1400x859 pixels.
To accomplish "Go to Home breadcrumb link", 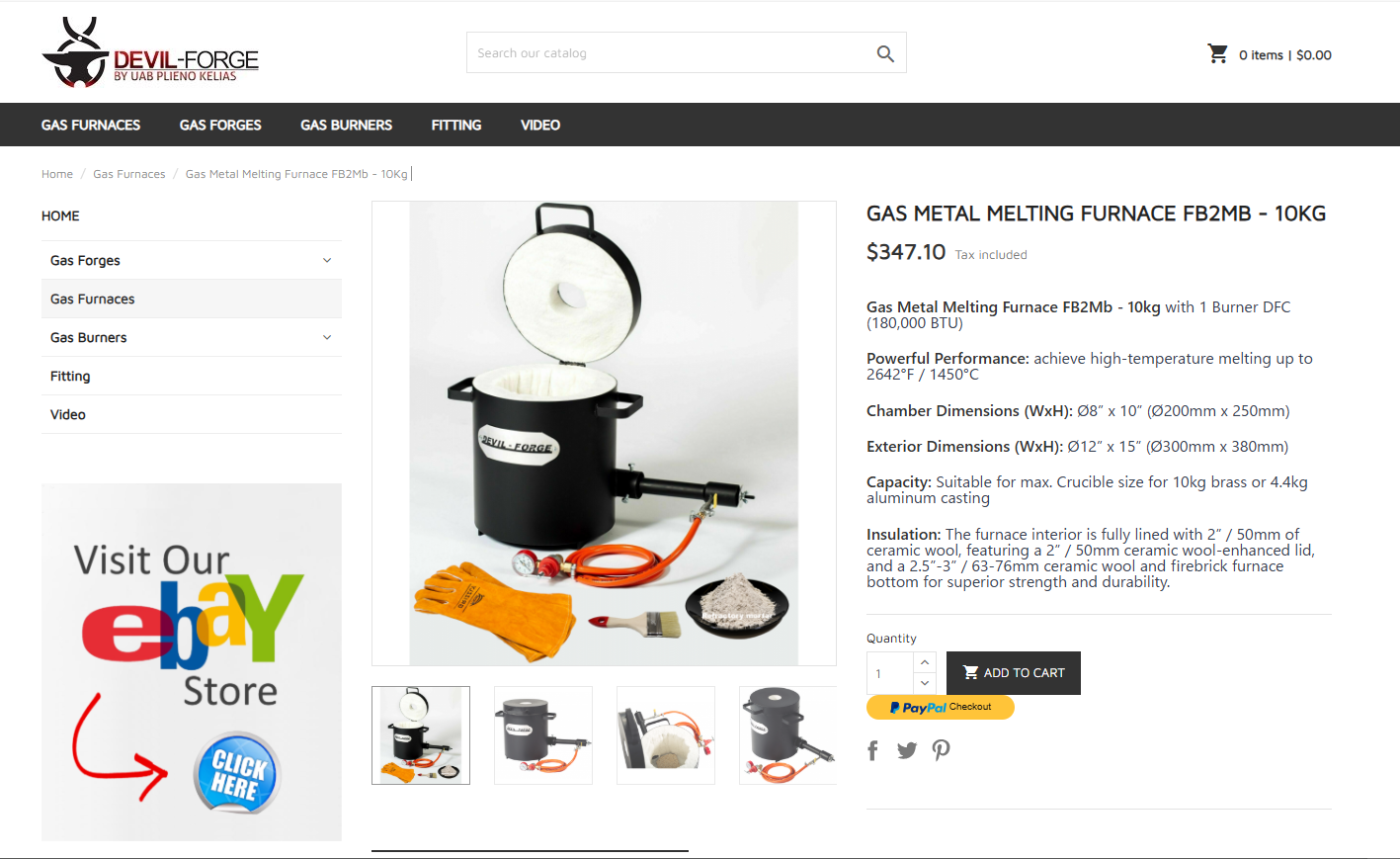I will point(57,174).
